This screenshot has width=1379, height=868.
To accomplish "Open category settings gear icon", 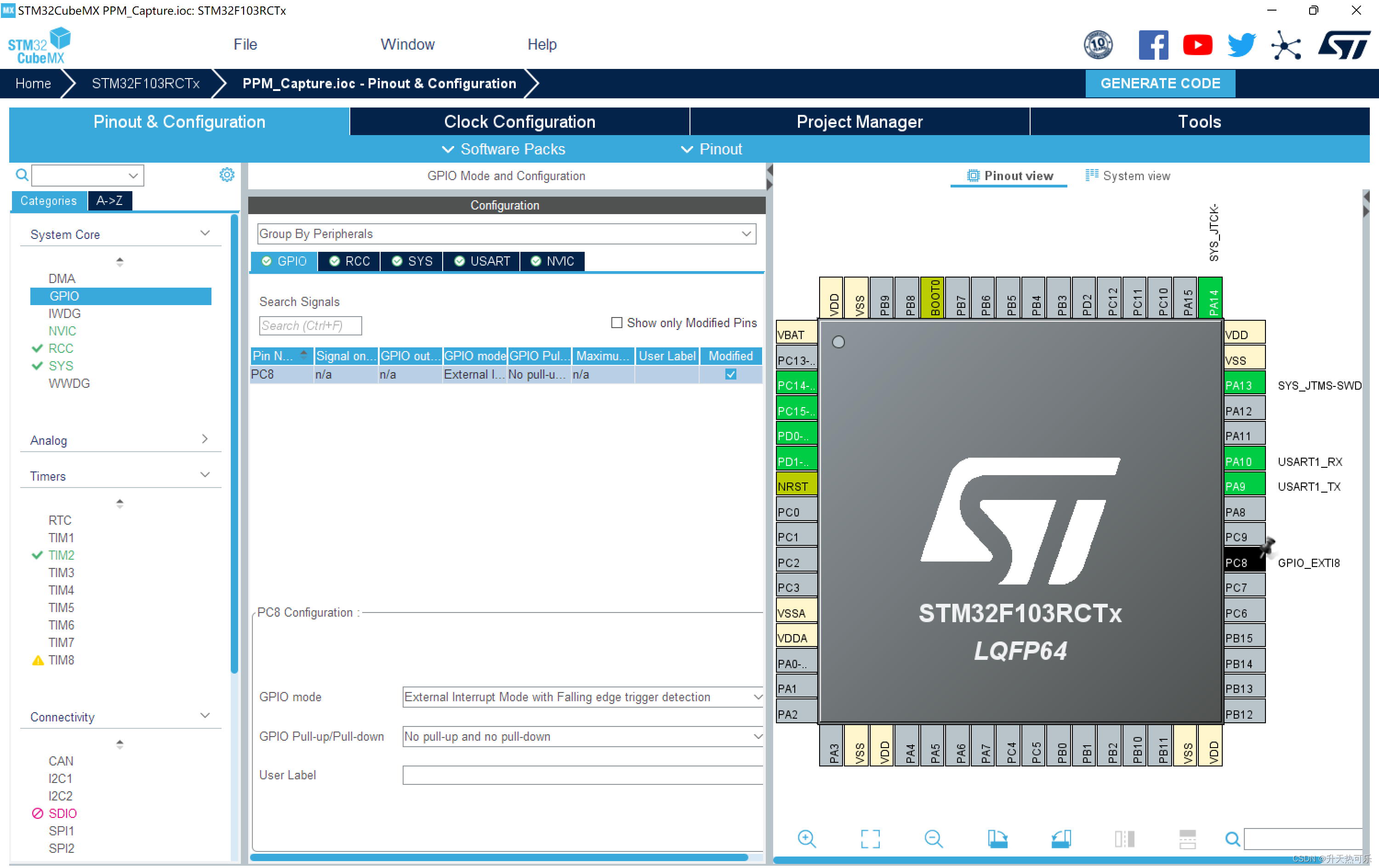I will click(227, 175).
